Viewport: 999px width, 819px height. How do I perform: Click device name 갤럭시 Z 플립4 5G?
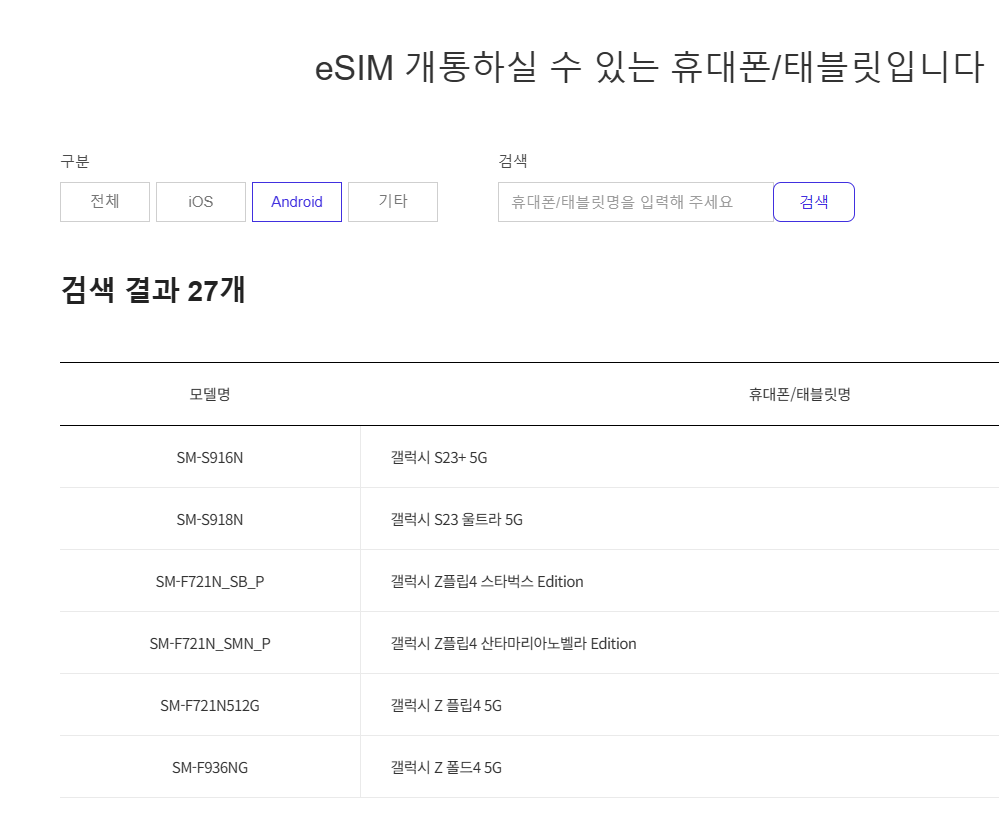[x=446, y=706]
